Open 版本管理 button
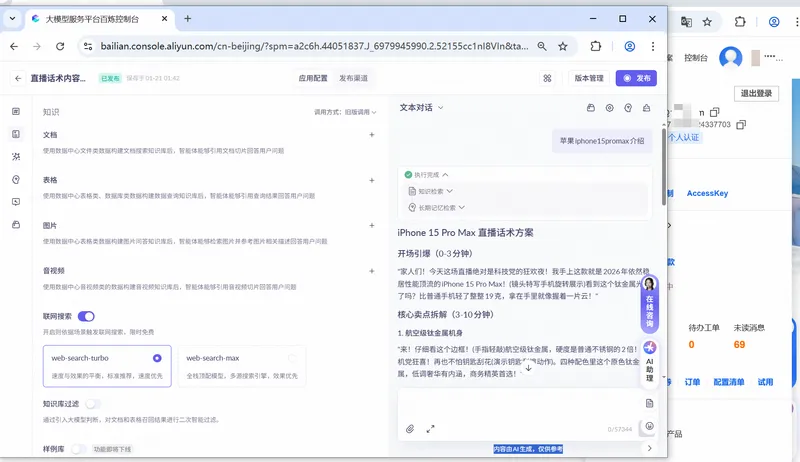Image resolution: width=800 pixels, height=462 pixels. (x=589, y=78)
